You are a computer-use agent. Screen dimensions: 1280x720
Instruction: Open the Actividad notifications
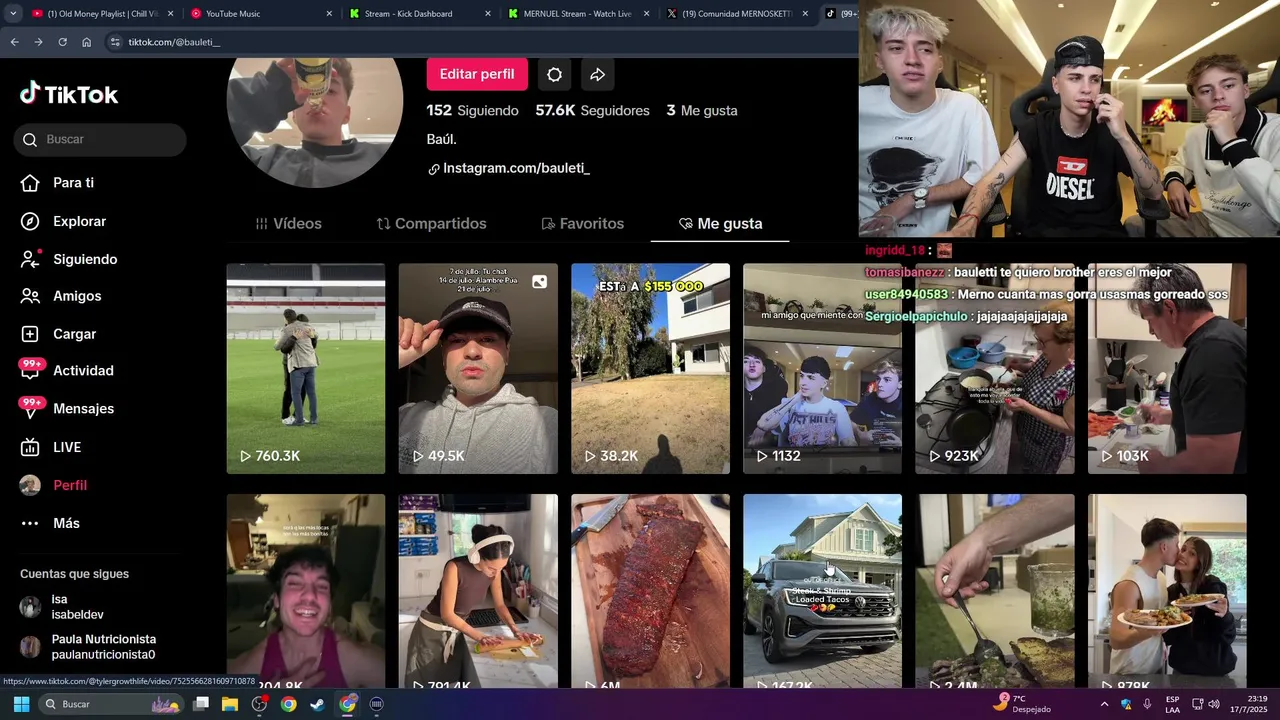coord(68,370)
